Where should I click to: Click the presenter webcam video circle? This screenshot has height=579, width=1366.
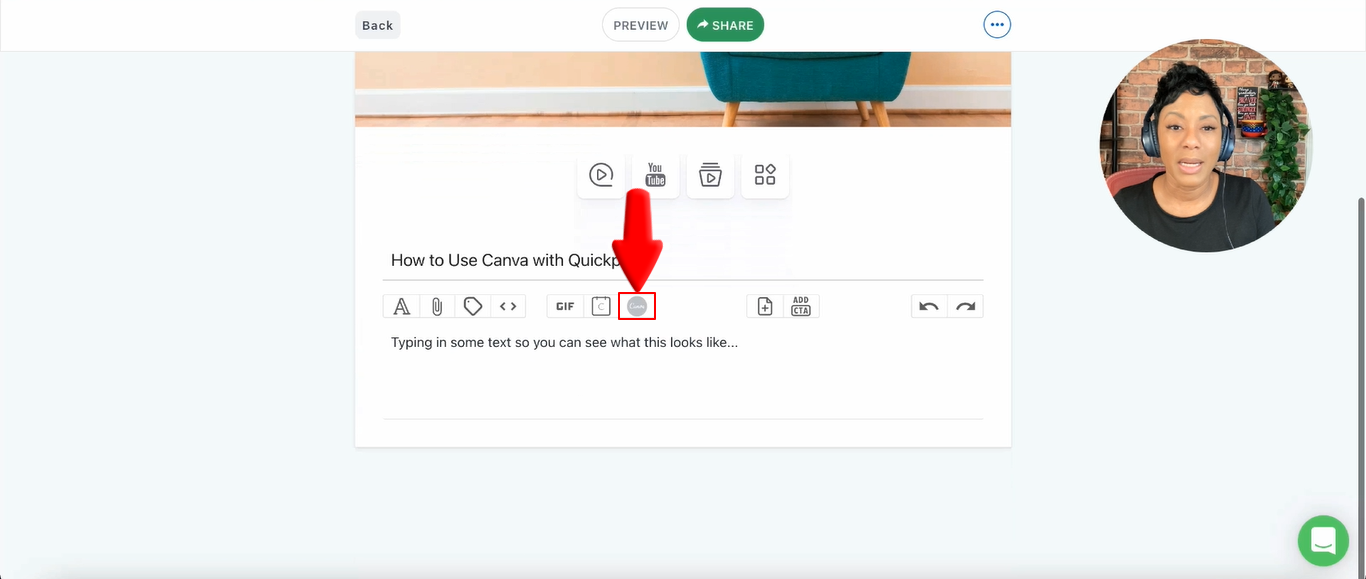pos(1205,146)
